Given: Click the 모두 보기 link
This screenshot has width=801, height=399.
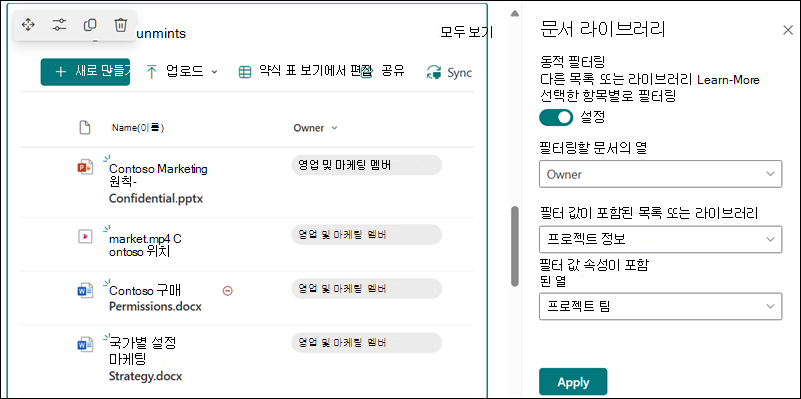Looking at the screenshot, I should (x=466, y=32).
